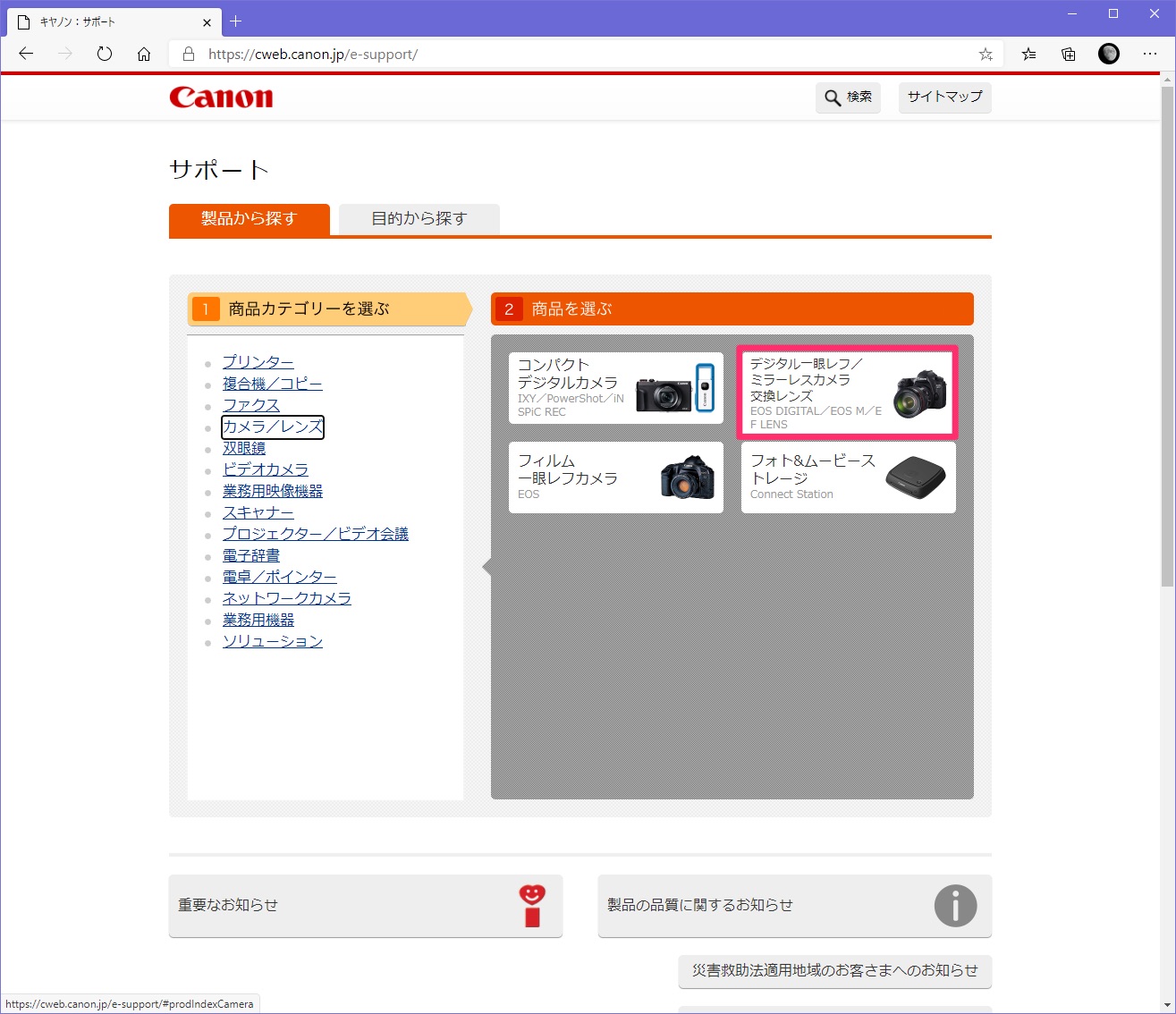Click the vertical page scrollbar thumb

click(1167, 337)
